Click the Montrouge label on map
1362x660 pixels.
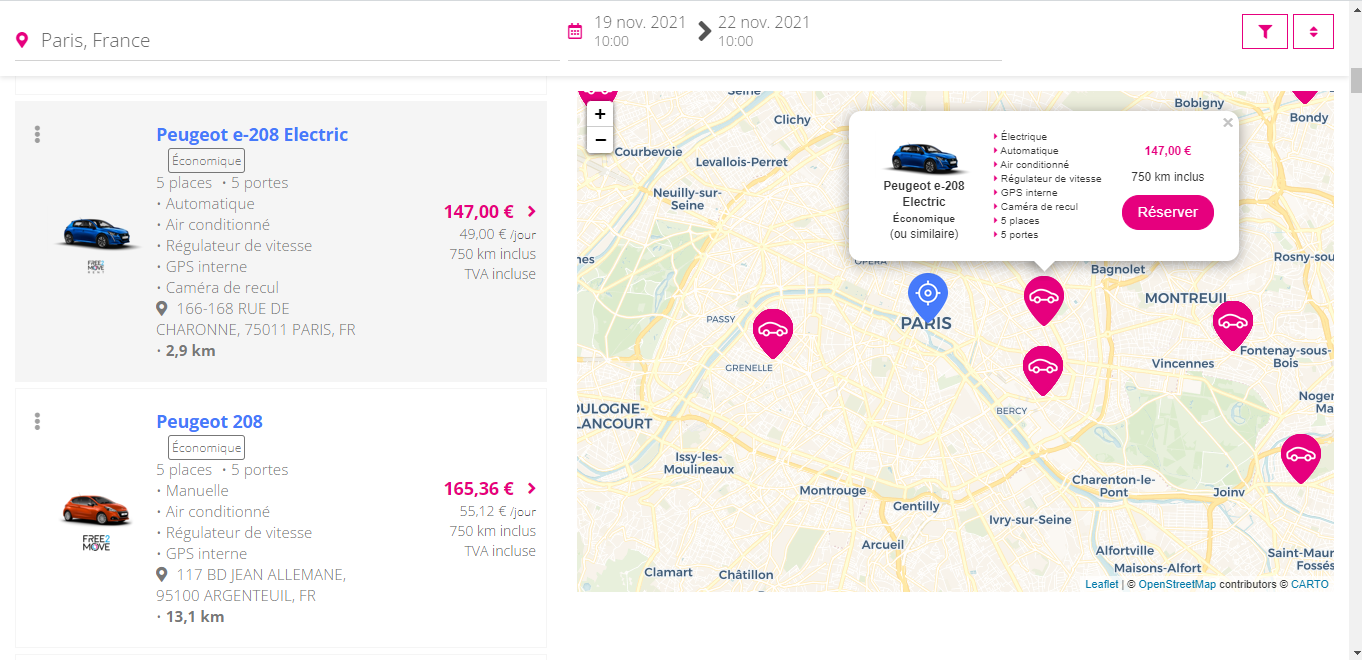click(x=833, y=490)
